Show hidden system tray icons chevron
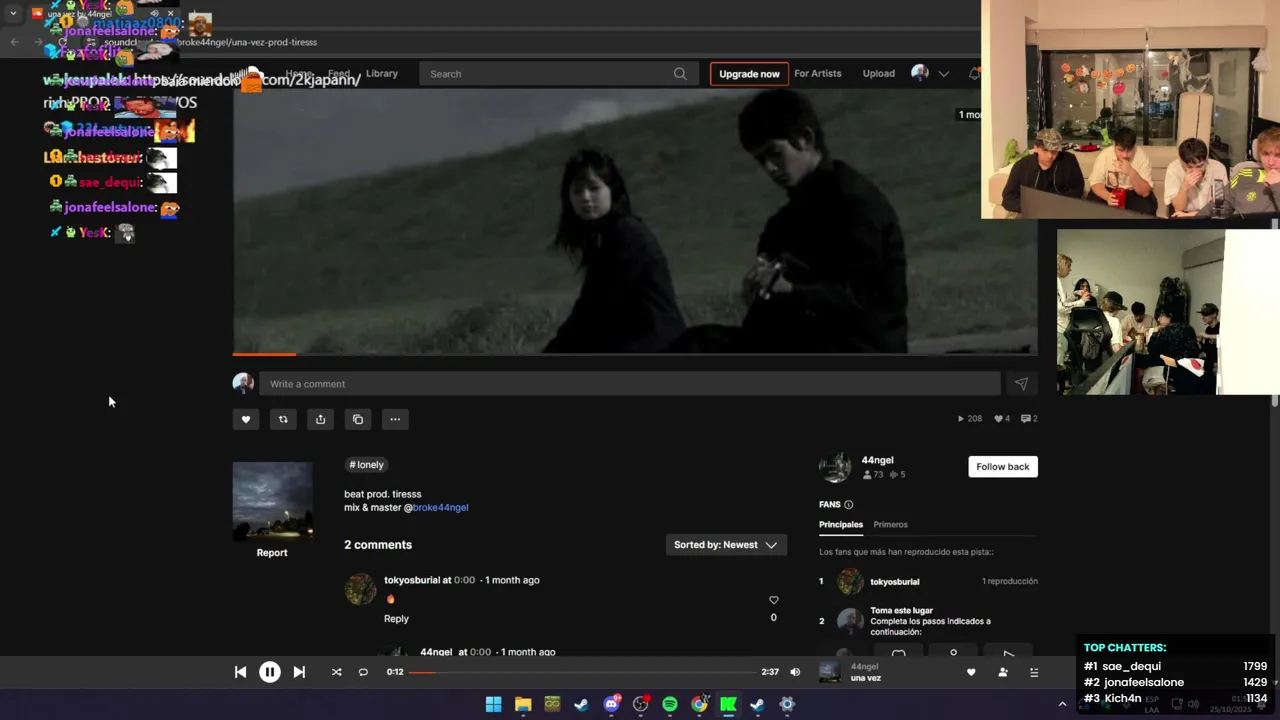Viewport: 1280px width, 720px height. pyautogui.click(x=1062, y=704)
